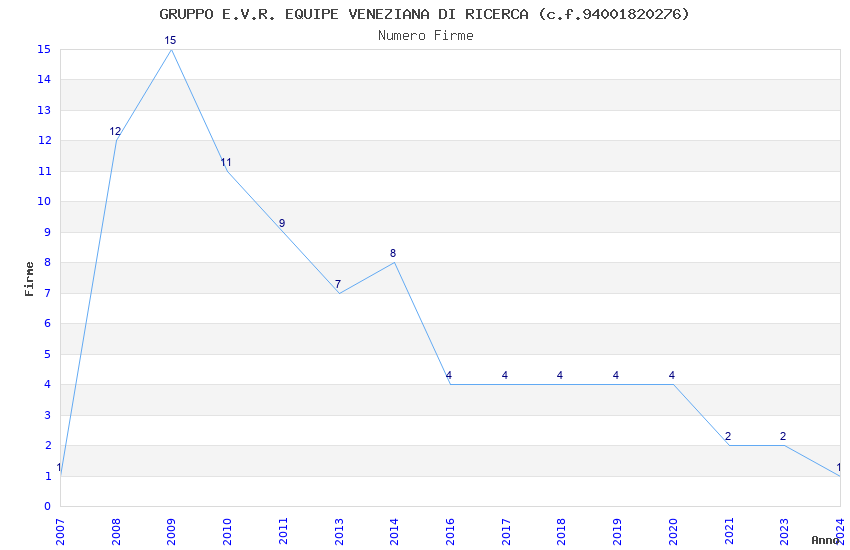850x550 pixels.
Task: Select the data label 12 above 2008
Action: (115, 131)
